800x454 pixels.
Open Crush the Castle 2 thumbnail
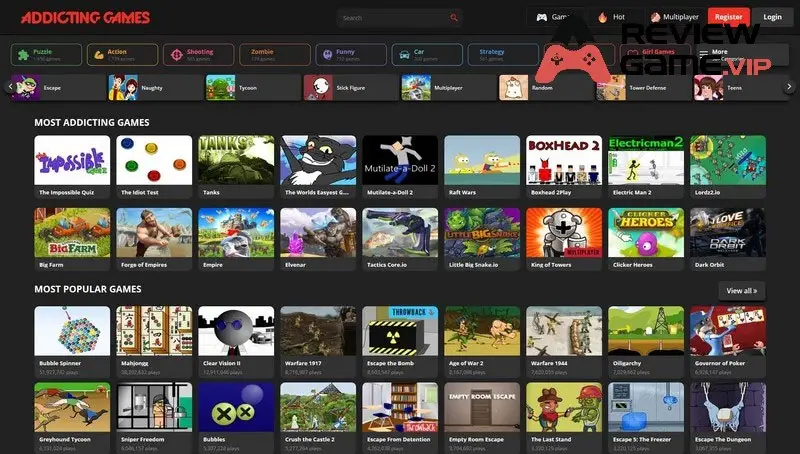318,407
